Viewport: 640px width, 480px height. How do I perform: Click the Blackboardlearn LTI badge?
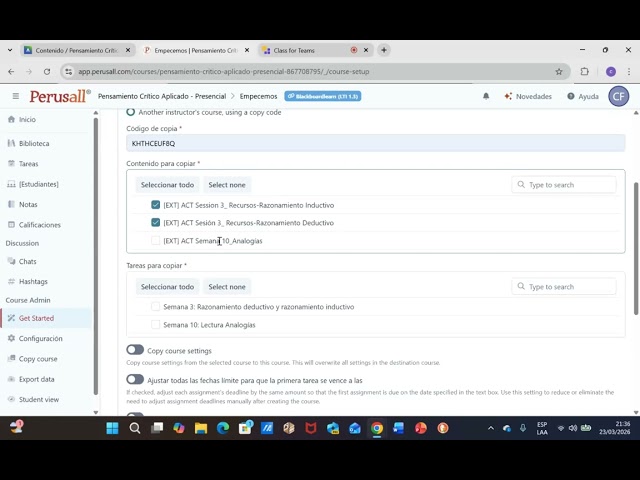[x=323, y=96]
